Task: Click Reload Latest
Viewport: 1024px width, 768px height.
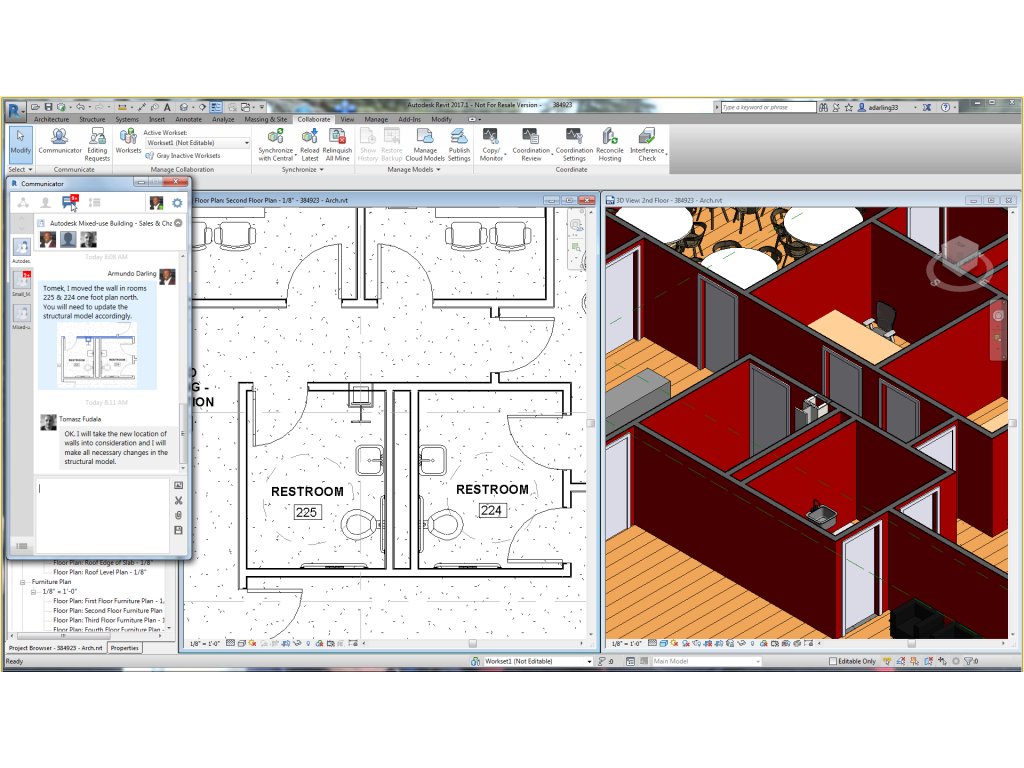Action: [x=310, y=144]
